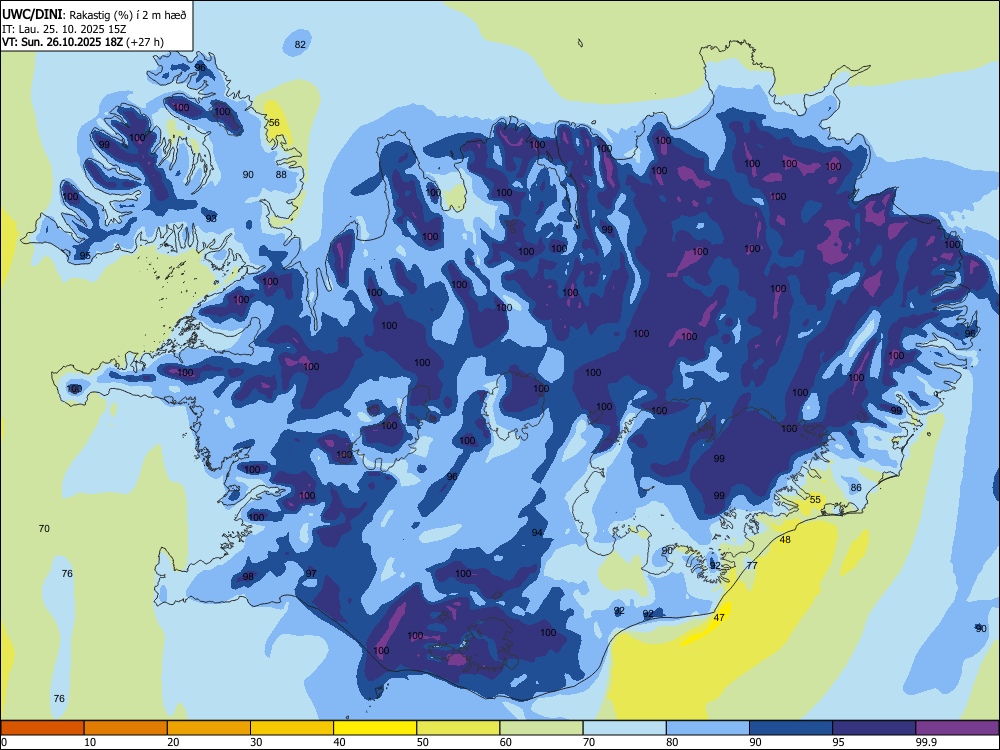Image resolution: width=1000 pixels, height=750 pixels.
Task: Click the orange 10–20 legend swatch
Action: [126, 728]
